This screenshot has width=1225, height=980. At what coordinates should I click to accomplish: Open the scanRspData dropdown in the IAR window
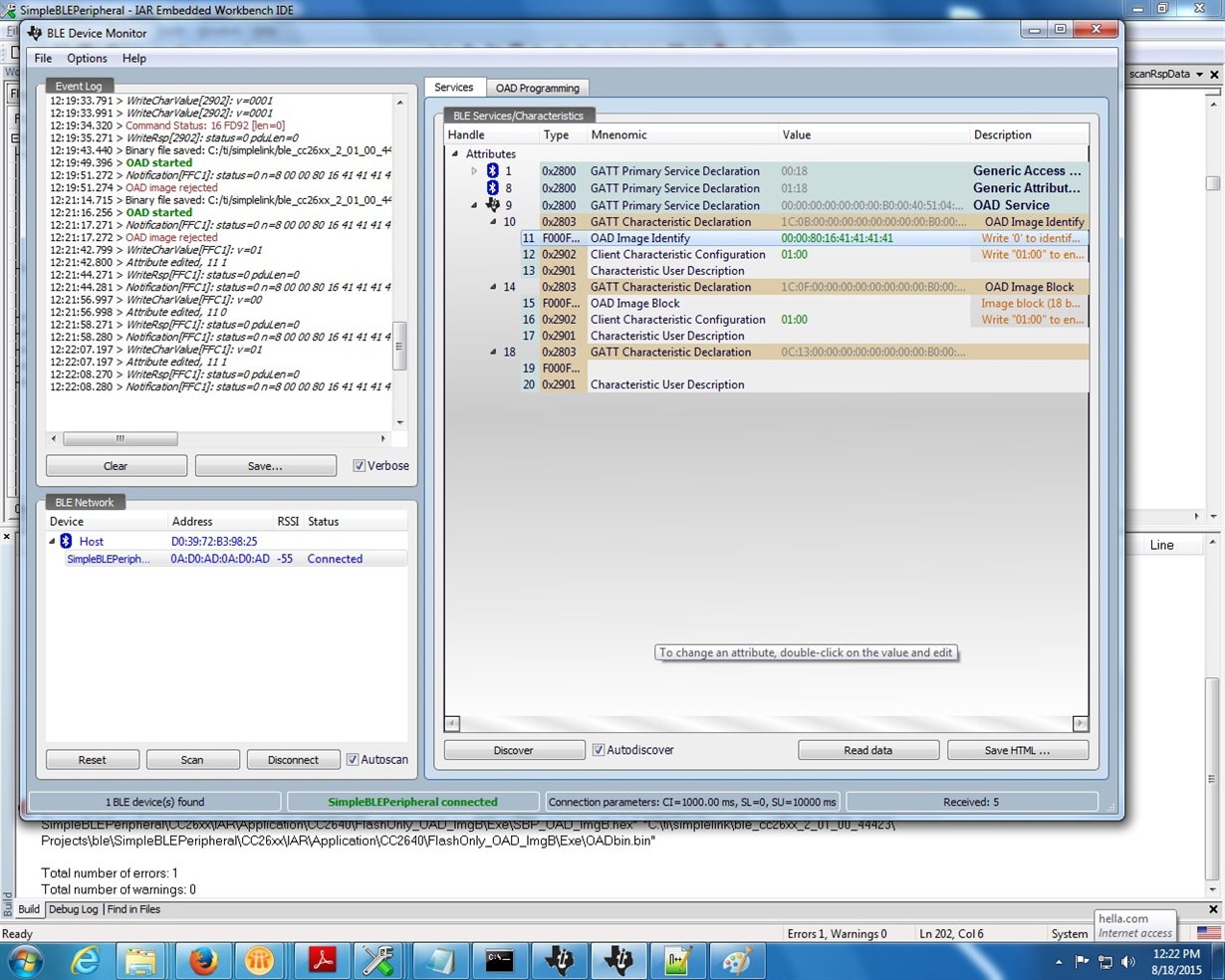click(x=1200, y=75)
